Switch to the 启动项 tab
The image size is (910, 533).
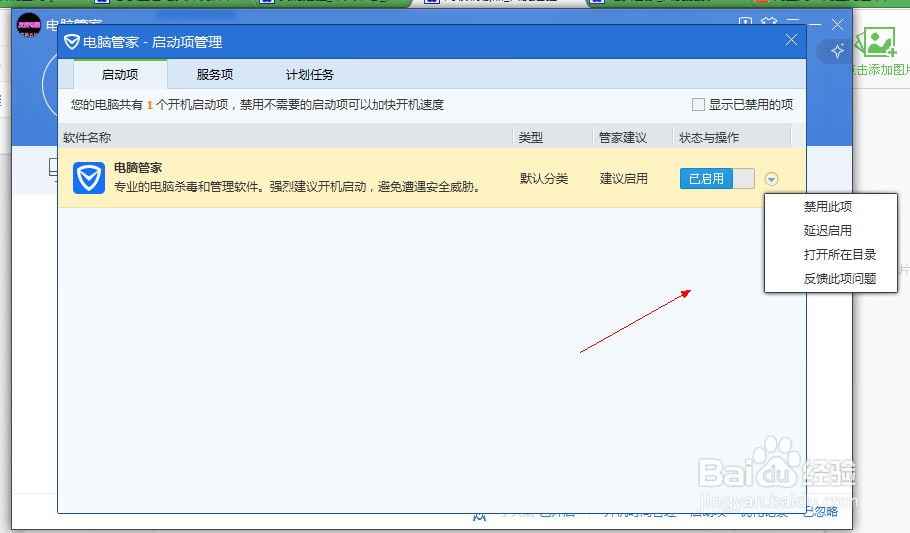tap(120, 74)
